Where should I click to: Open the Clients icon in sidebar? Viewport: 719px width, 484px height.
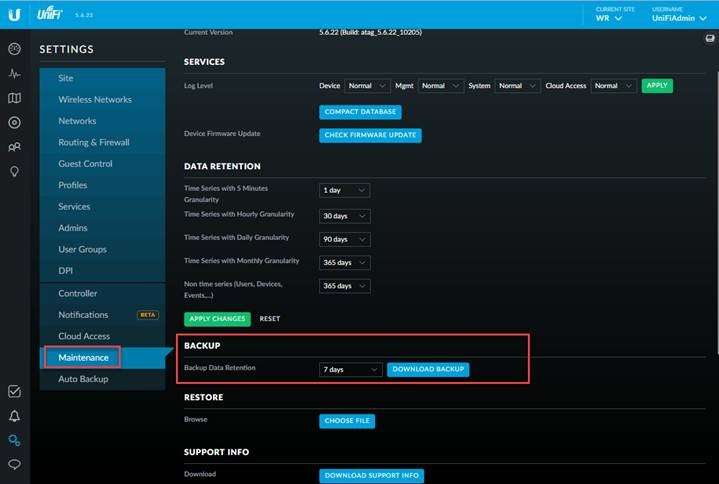point(14,147)
